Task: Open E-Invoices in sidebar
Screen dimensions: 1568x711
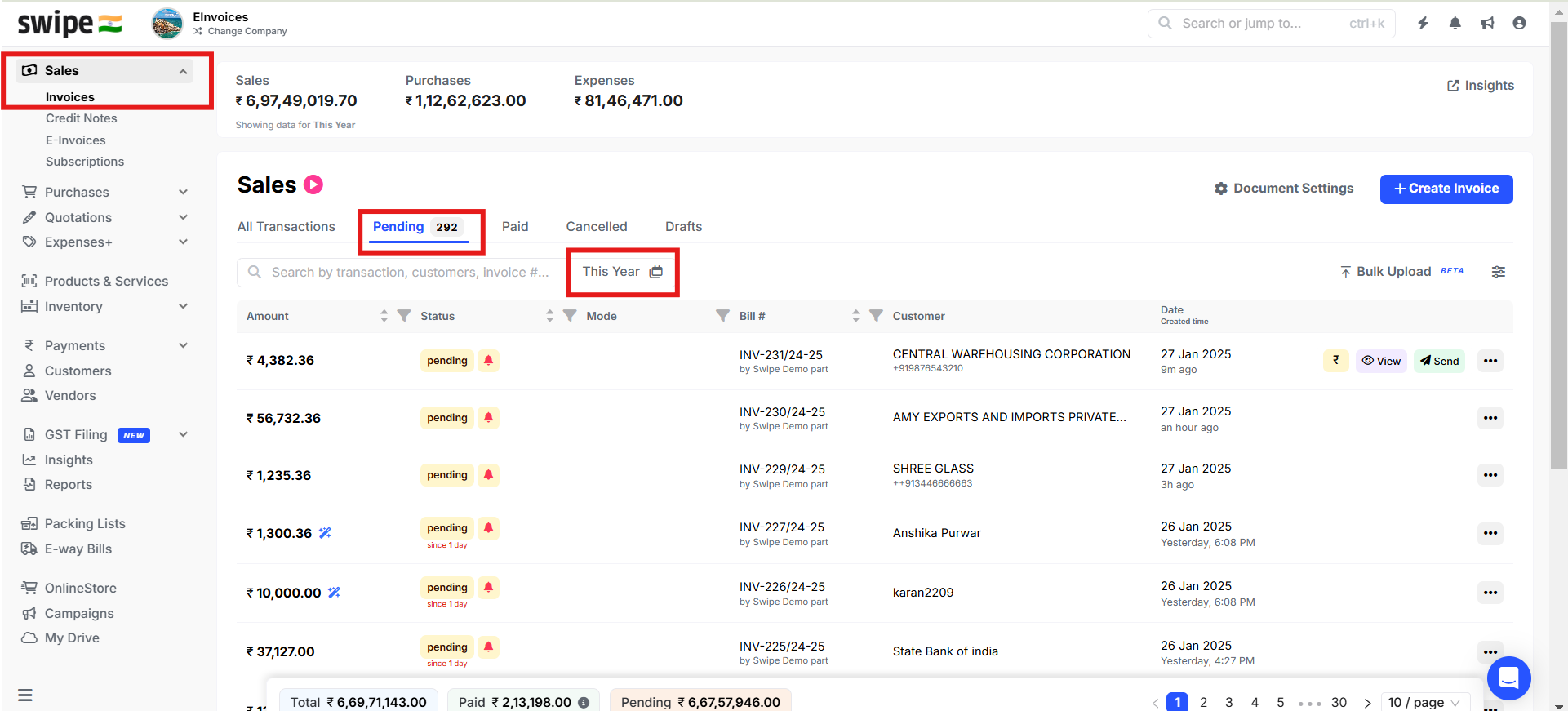Action: point(75,140)
